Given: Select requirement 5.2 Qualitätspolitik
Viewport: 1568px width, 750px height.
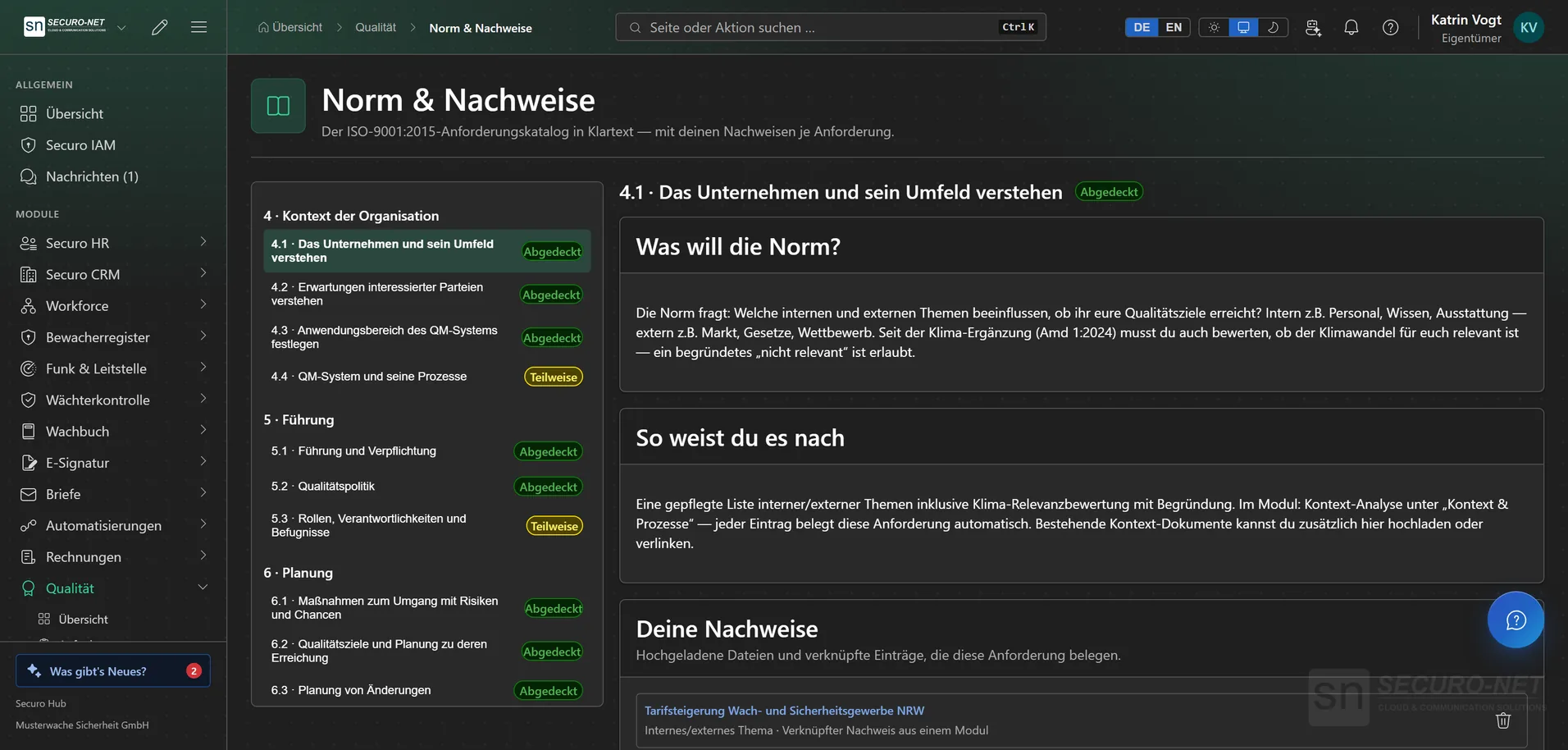Looking at the screenshot, I should 426,487.
